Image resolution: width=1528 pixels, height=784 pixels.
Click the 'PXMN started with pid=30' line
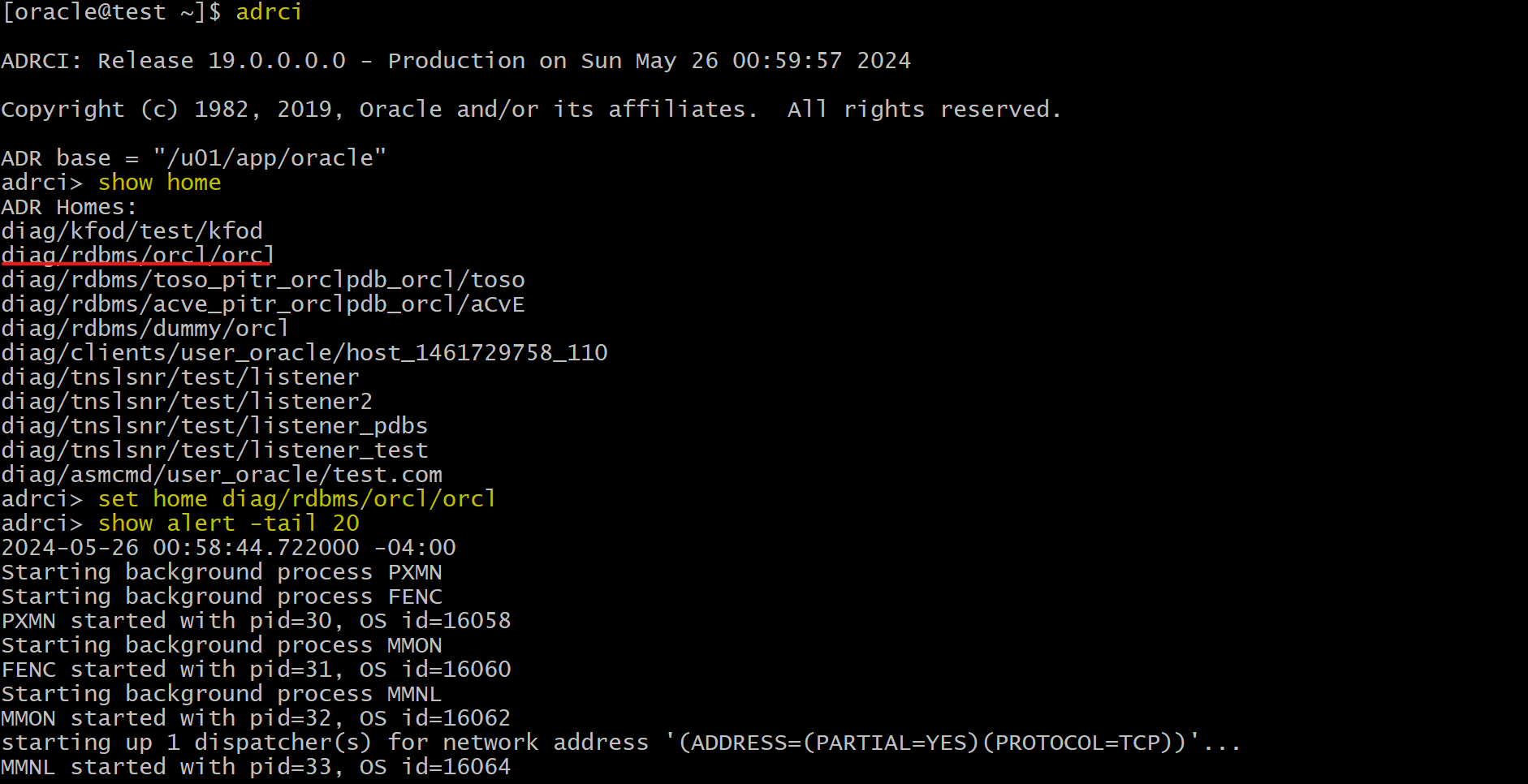coord(256,621)
